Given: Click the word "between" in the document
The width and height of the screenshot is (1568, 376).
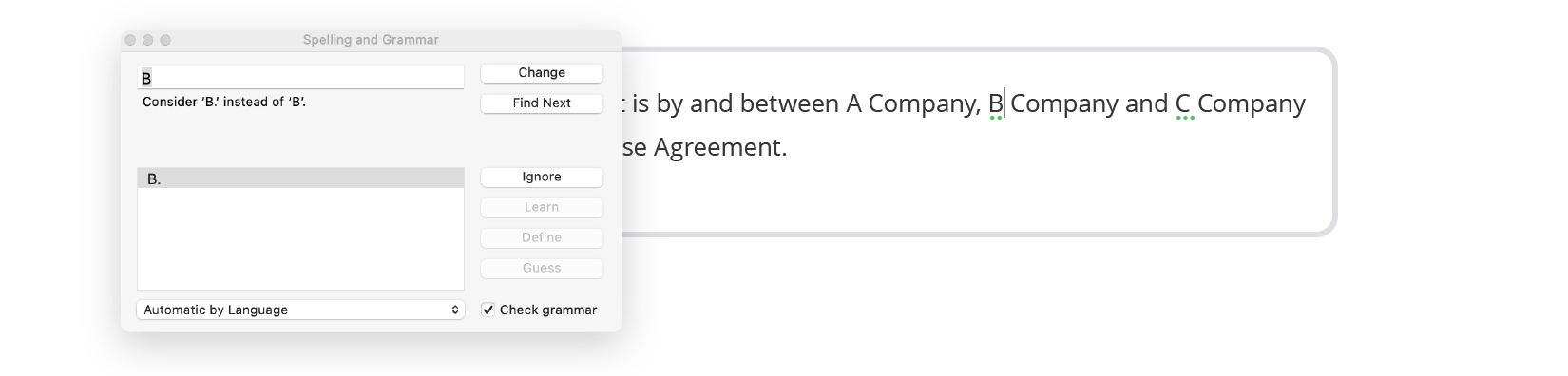Looking at the screenshot, I should click(790, 103).
